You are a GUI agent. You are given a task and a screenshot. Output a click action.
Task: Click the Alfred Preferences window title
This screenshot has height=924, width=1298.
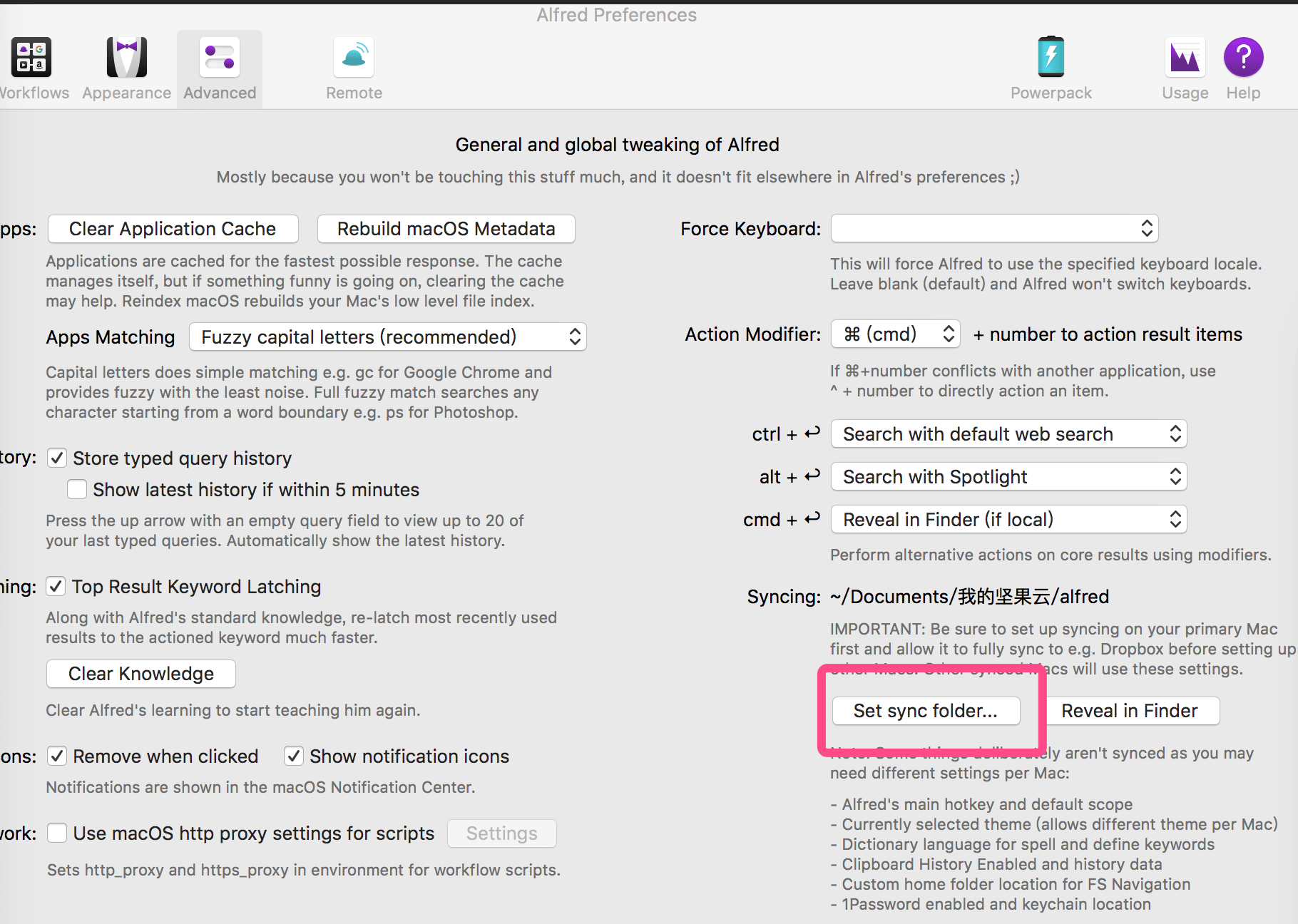[x=617, y=15]
